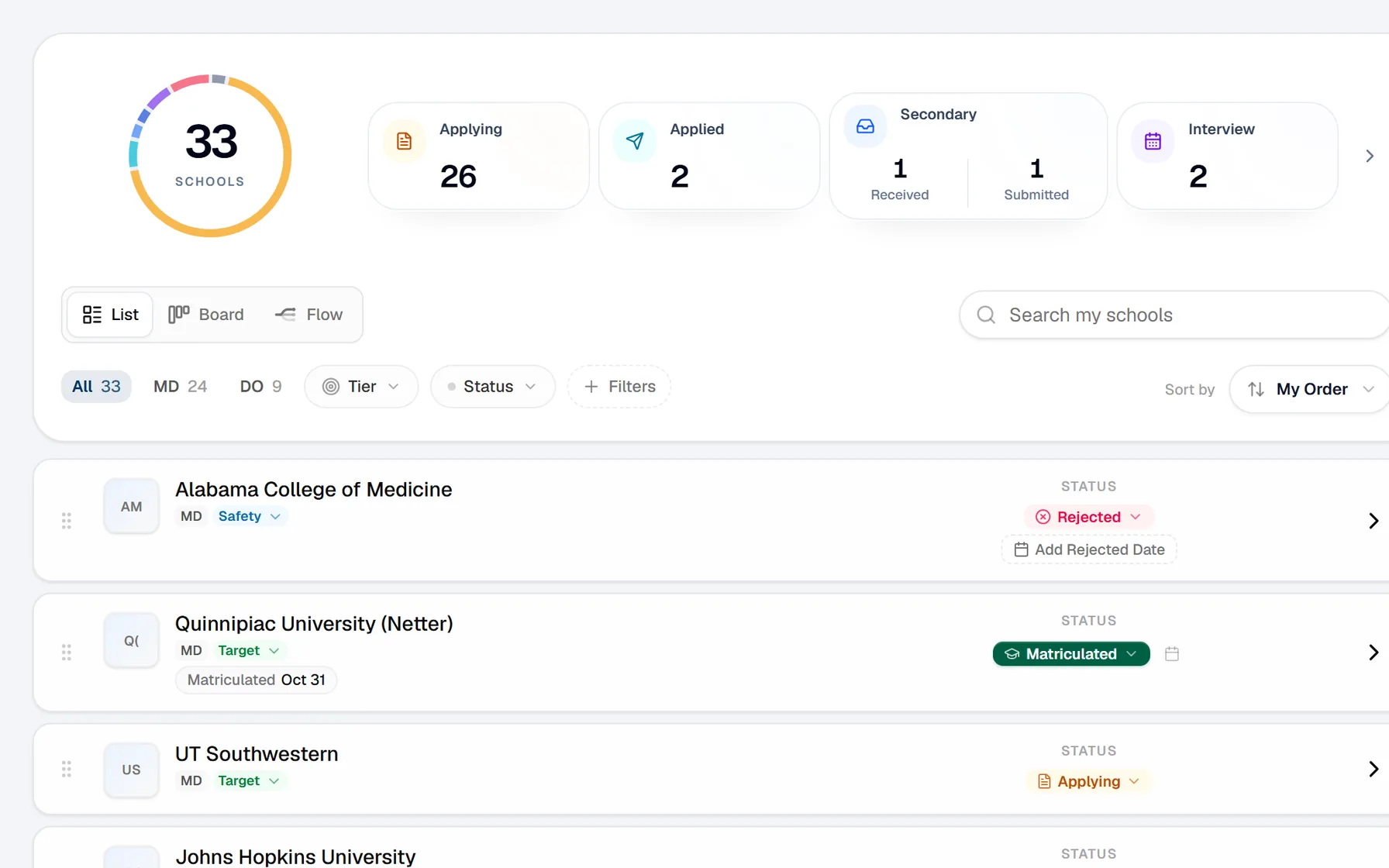1389x868 pixels.
Task: Click the Q( avatar of Quinnipiac University
Action: pos(131,640)
